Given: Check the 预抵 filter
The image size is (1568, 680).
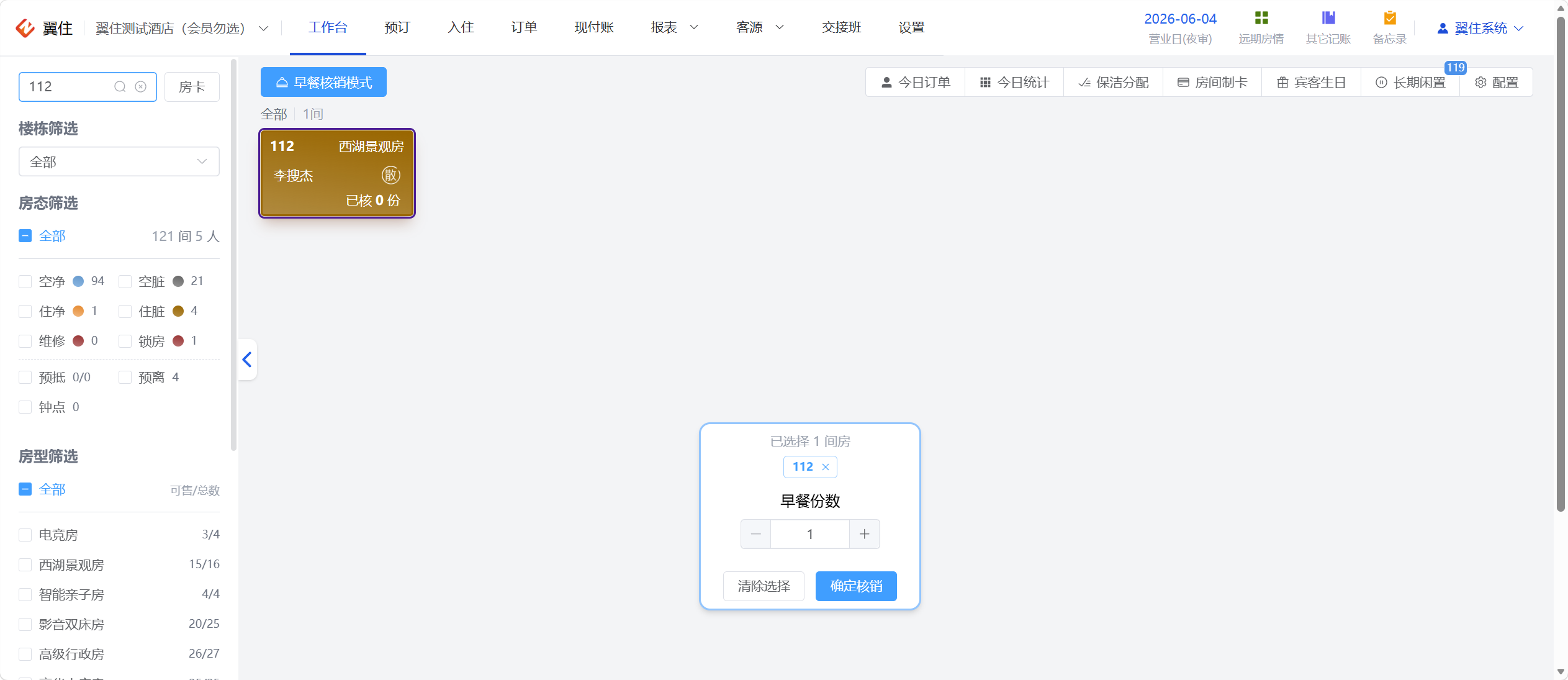Looking at the screenshot, I should 25,378.
